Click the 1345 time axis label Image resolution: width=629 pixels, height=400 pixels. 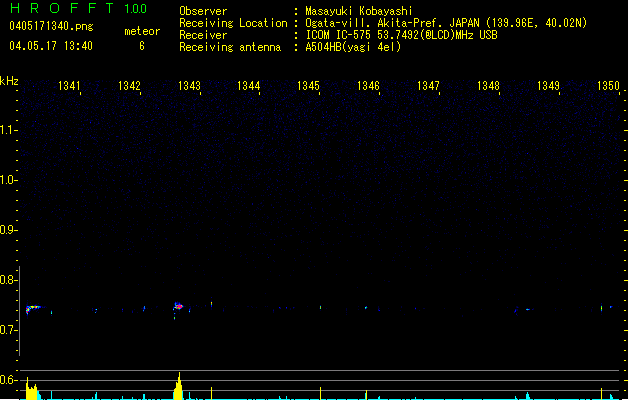click(x=308, y=86)
